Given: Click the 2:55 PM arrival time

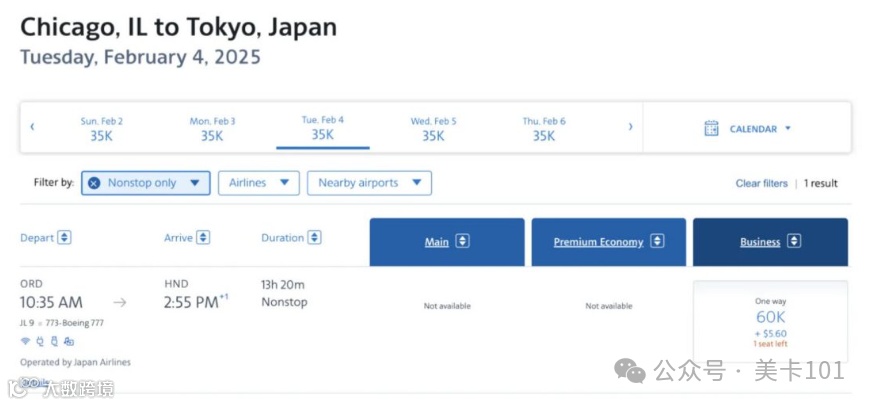Looking at the screenshot, I should pos(191,303).
